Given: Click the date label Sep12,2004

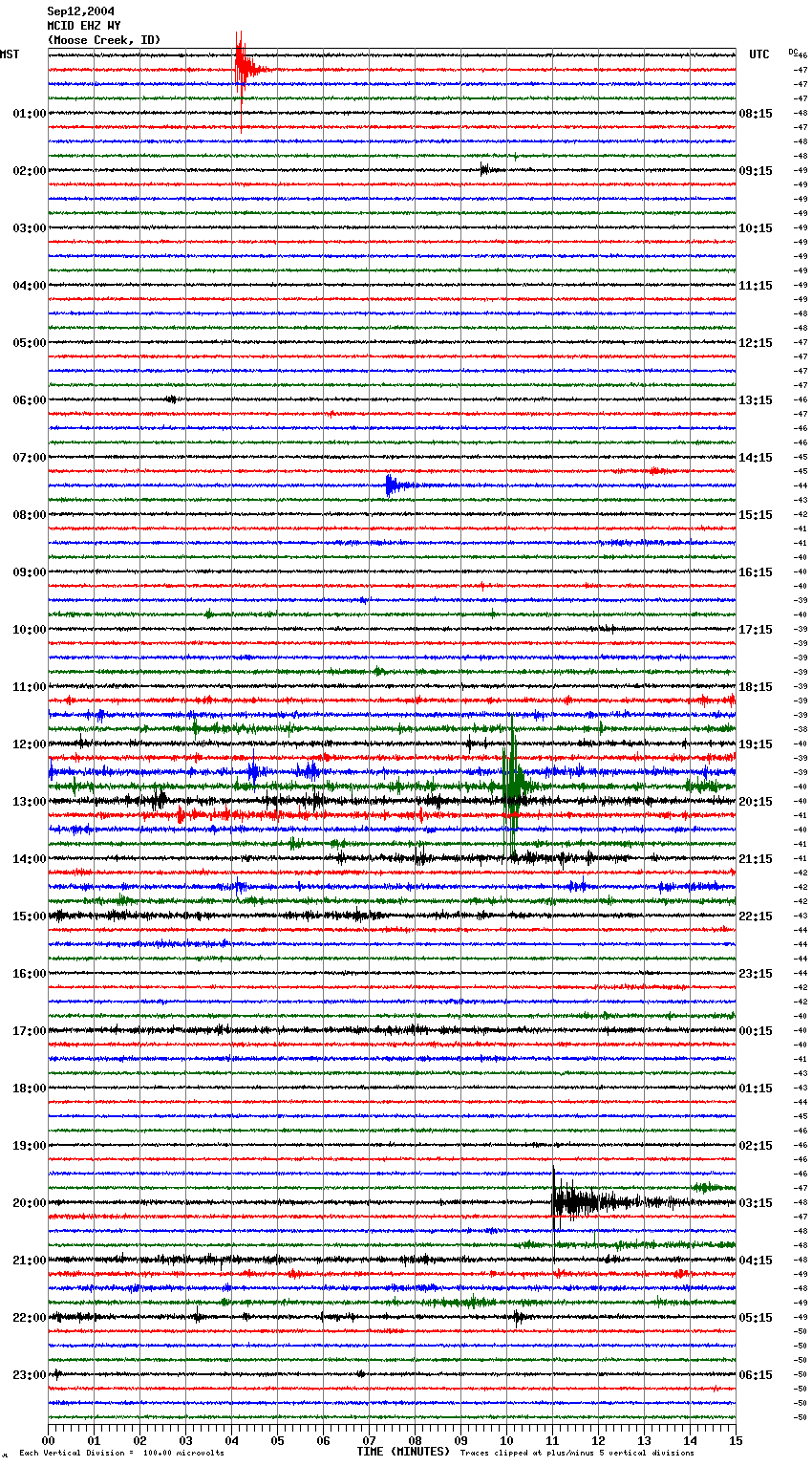Looking at the screenshot, I should coord(81,11).
